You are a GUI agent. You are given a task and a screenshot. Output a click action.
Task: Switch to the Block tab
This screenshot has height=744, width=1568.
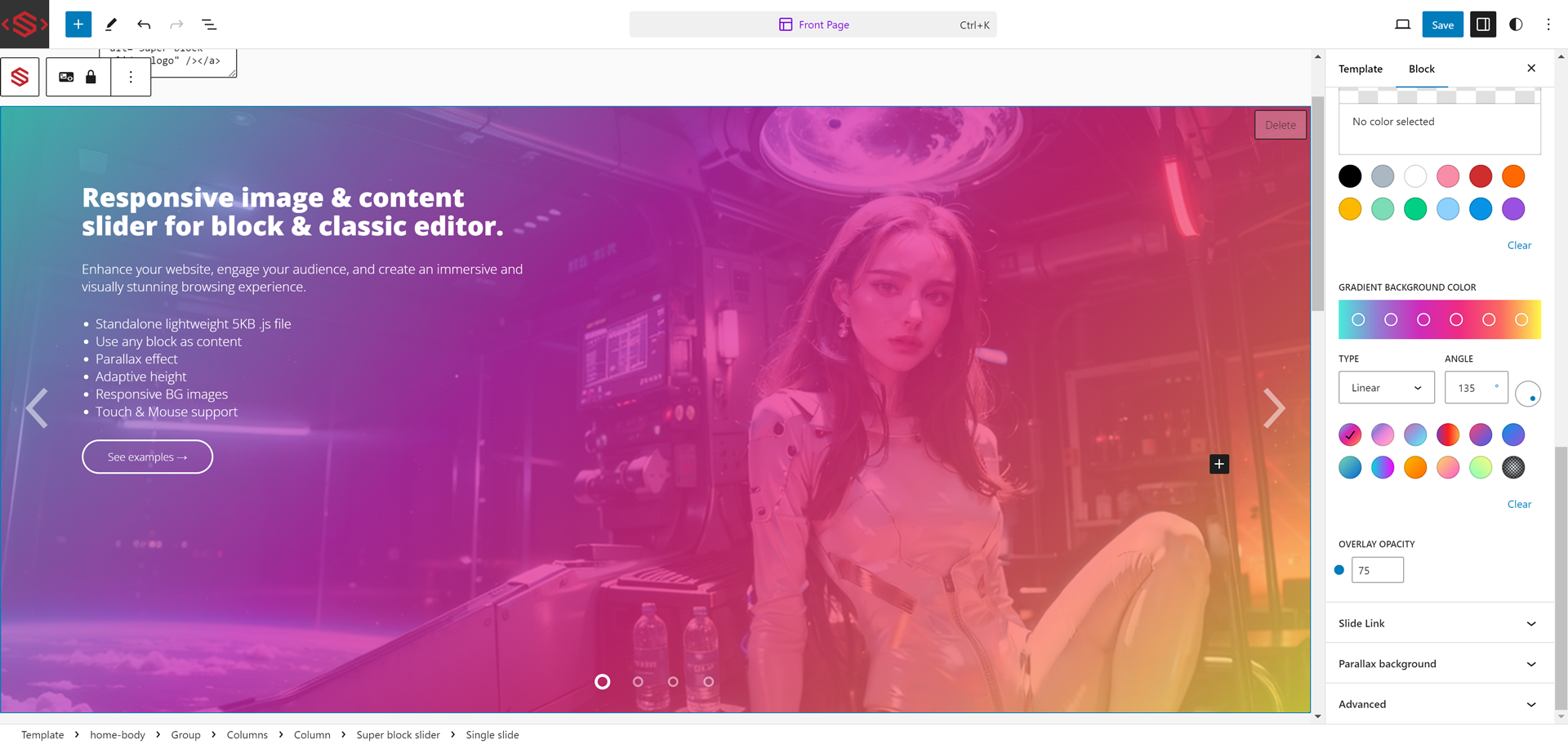(x=1422, y=69)
